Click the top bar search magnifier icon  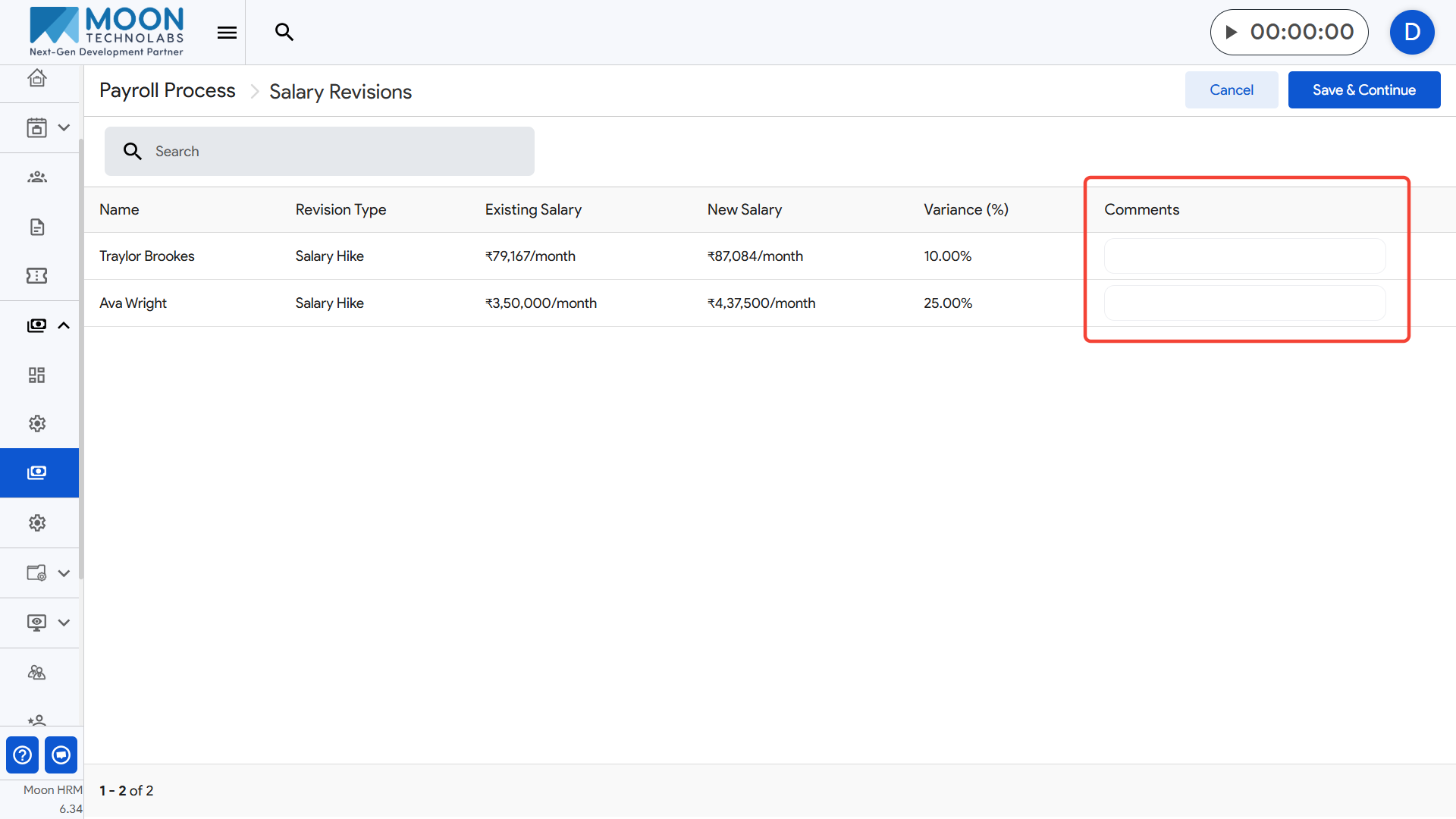(284, 32)
